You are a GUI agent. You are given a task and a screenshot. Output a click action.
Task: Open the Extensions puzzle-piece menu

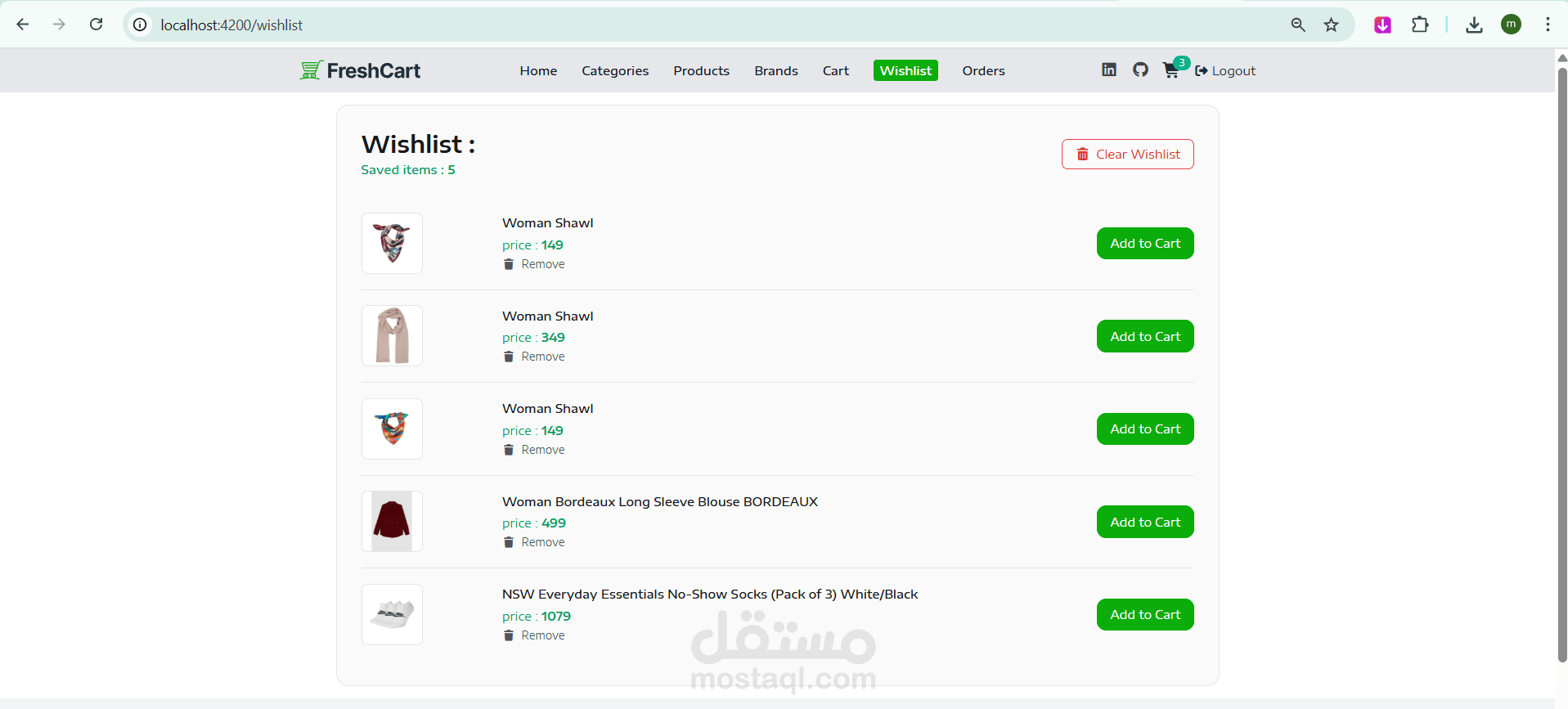click(x=1420, y=25)
